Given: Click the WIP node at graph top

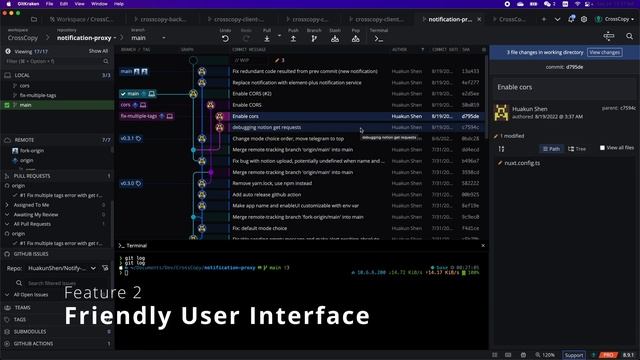Looking at the screenshot, I should pyautogui.click(x=193, y=60).
